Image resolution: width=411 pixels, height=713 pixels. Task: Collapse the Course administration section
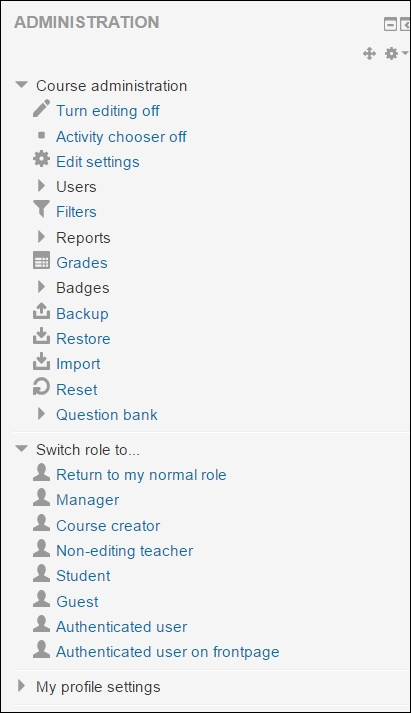21,85
